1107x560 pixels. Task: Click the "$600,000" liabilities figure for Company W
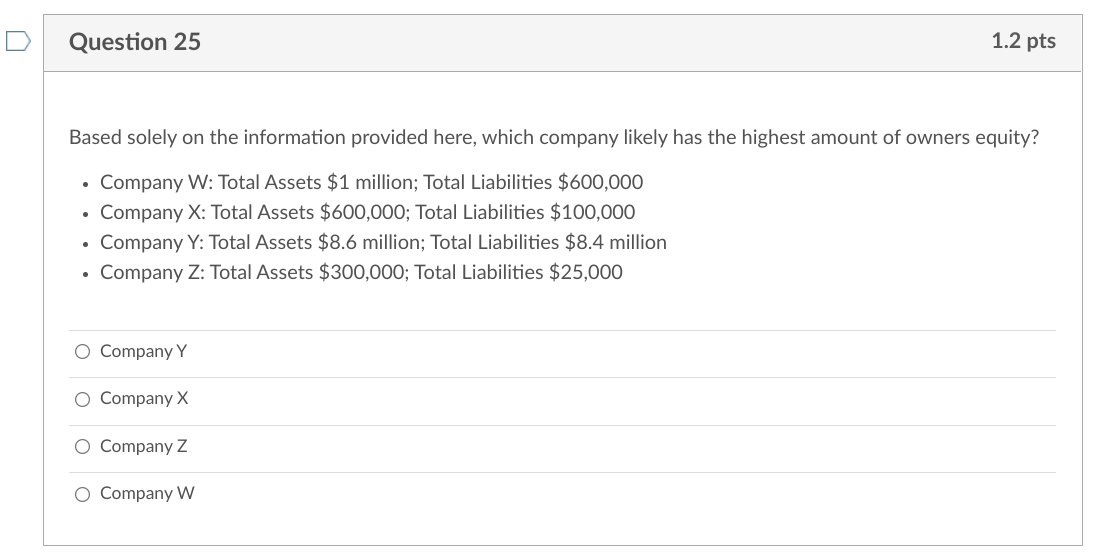coord(600,182)
